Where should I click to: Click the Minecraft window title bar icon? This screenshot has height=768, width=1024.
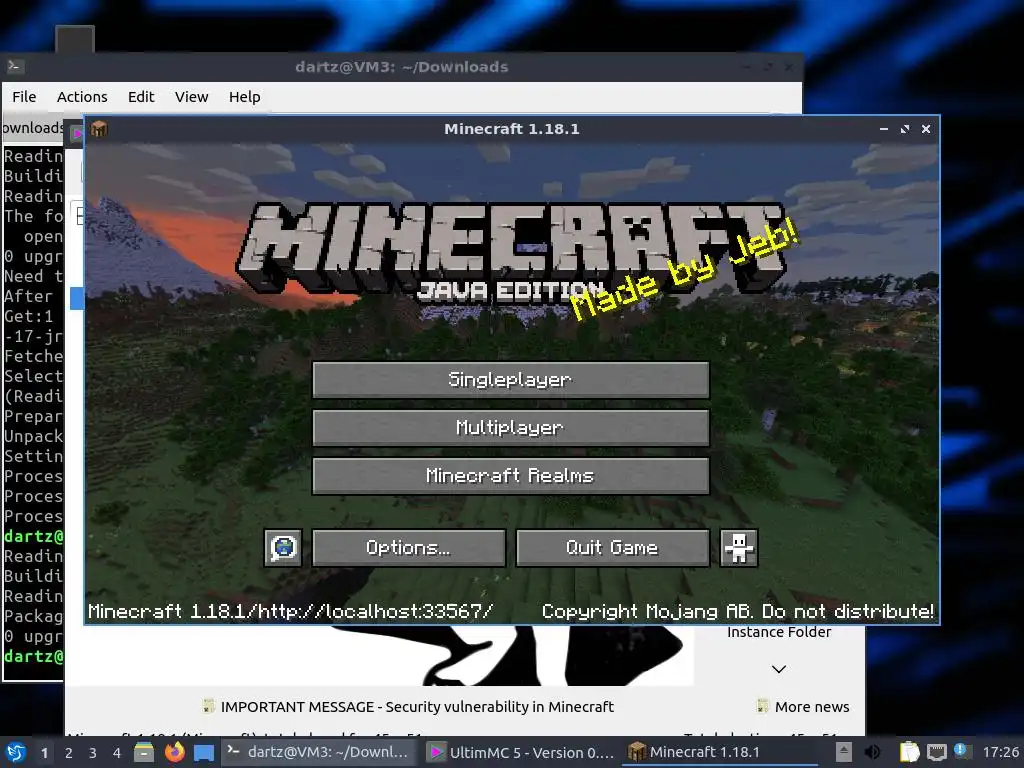click(99, 129)
